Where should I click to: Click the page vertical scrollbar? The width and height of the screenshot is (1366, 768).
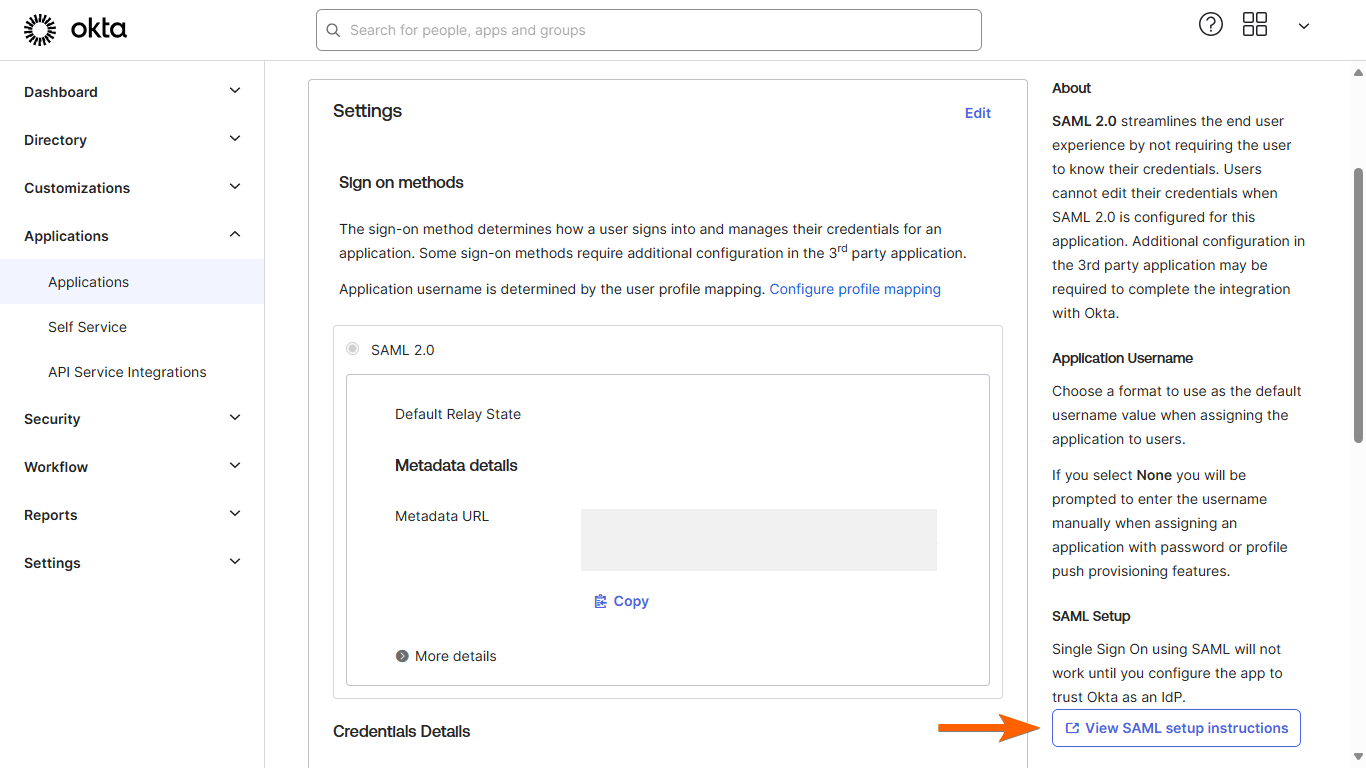pos(1358,300)
